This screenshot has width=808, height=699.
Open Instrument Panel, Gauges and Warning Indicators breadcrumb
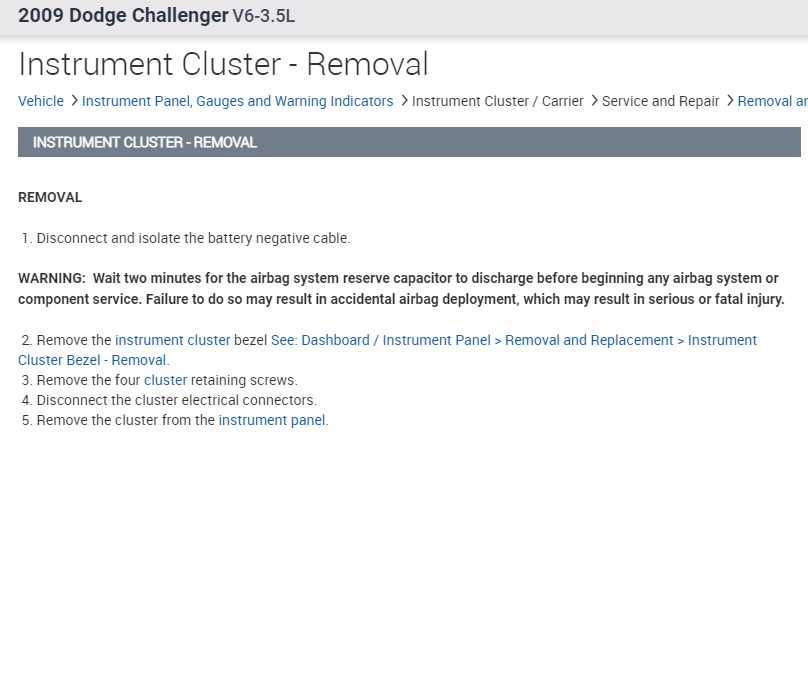coord(238,101)
